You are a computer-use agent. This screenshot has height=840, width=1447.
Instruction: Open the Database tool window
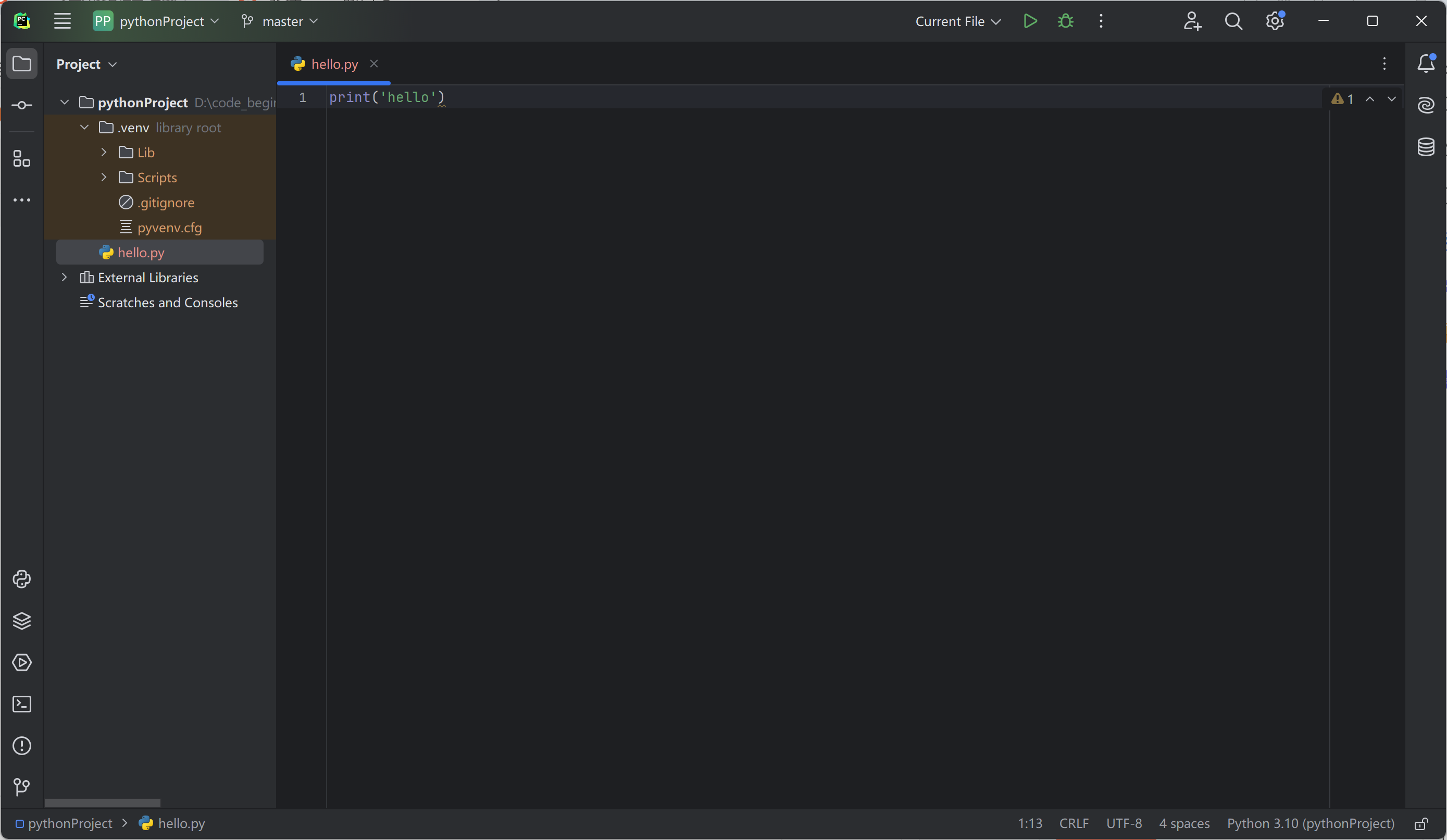1426,147
